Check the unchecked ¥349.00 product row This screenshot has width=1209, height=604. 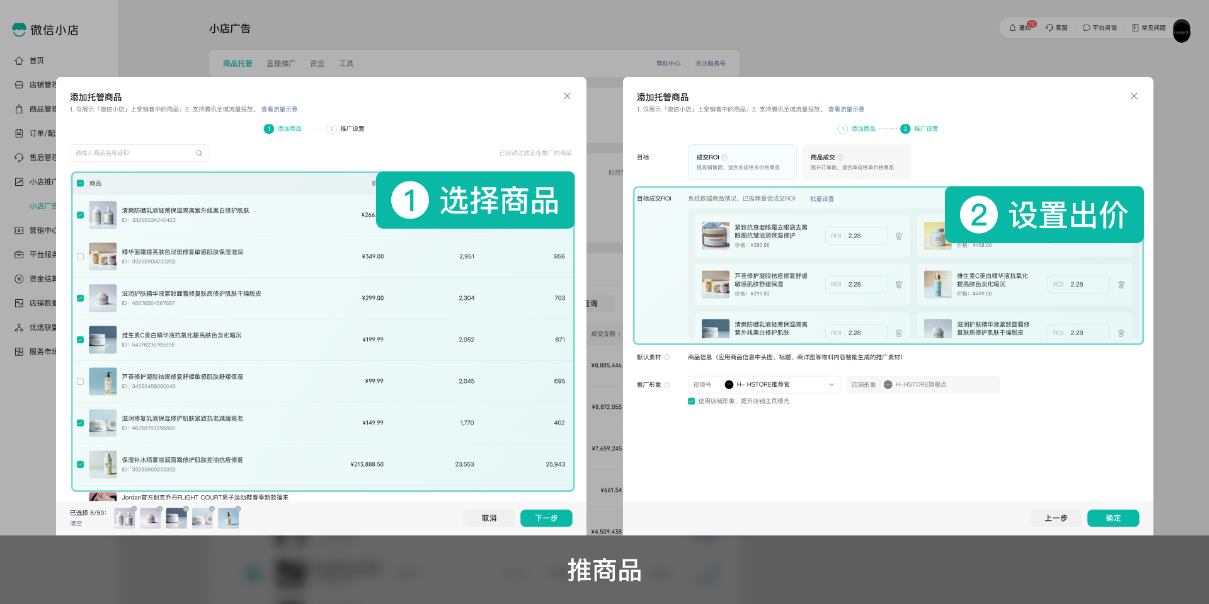tap(81, 257)
